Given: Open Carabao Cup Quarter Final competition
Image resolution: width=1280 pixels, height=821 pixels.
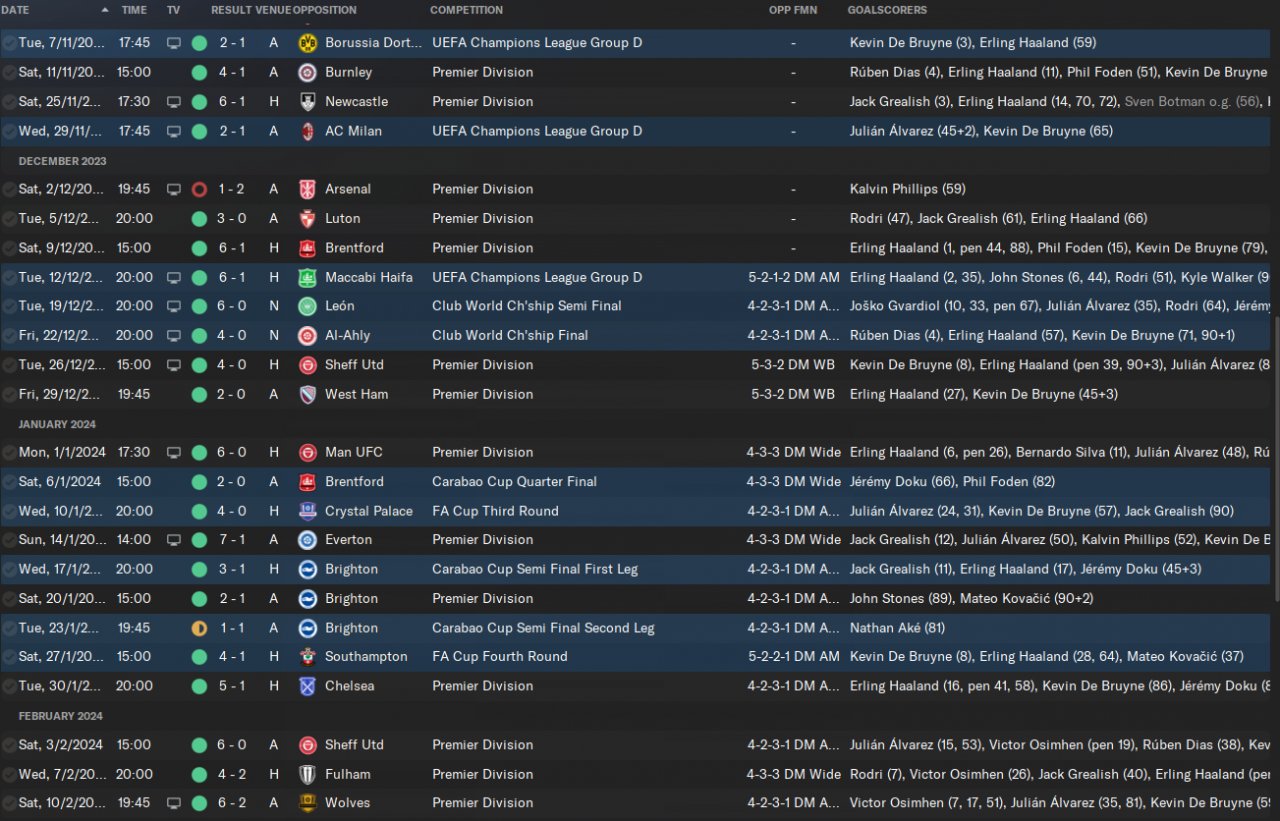Looking at the screenshot, I should click(x=514, y=482).
